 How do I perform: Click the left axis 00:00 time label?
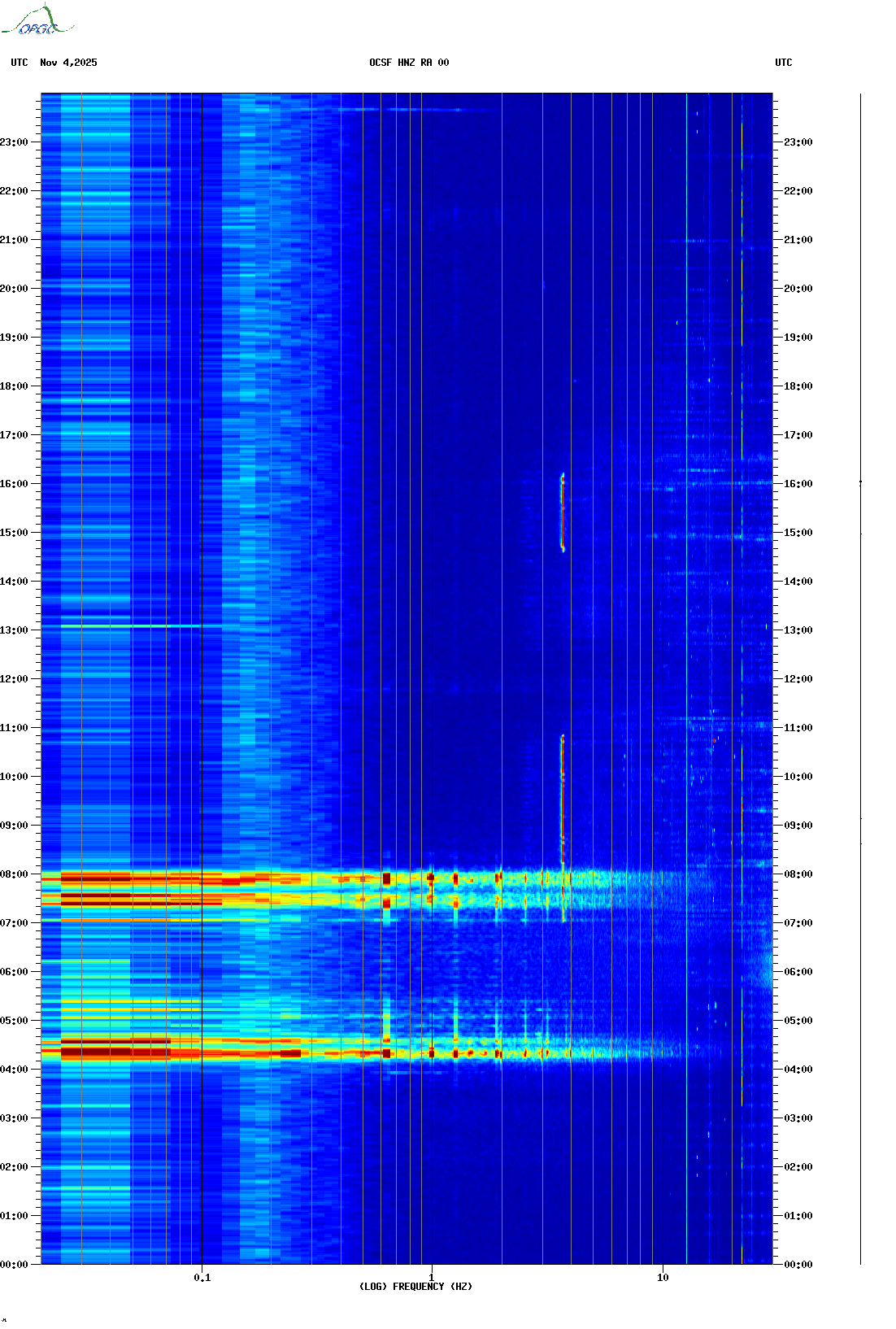[x=14, y=1265]
